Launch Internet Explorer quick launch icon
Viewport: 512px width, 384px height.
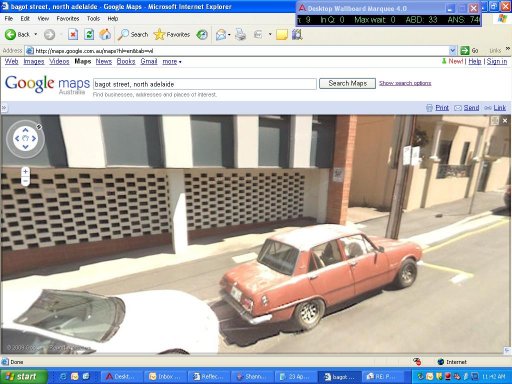pos(63,377)
